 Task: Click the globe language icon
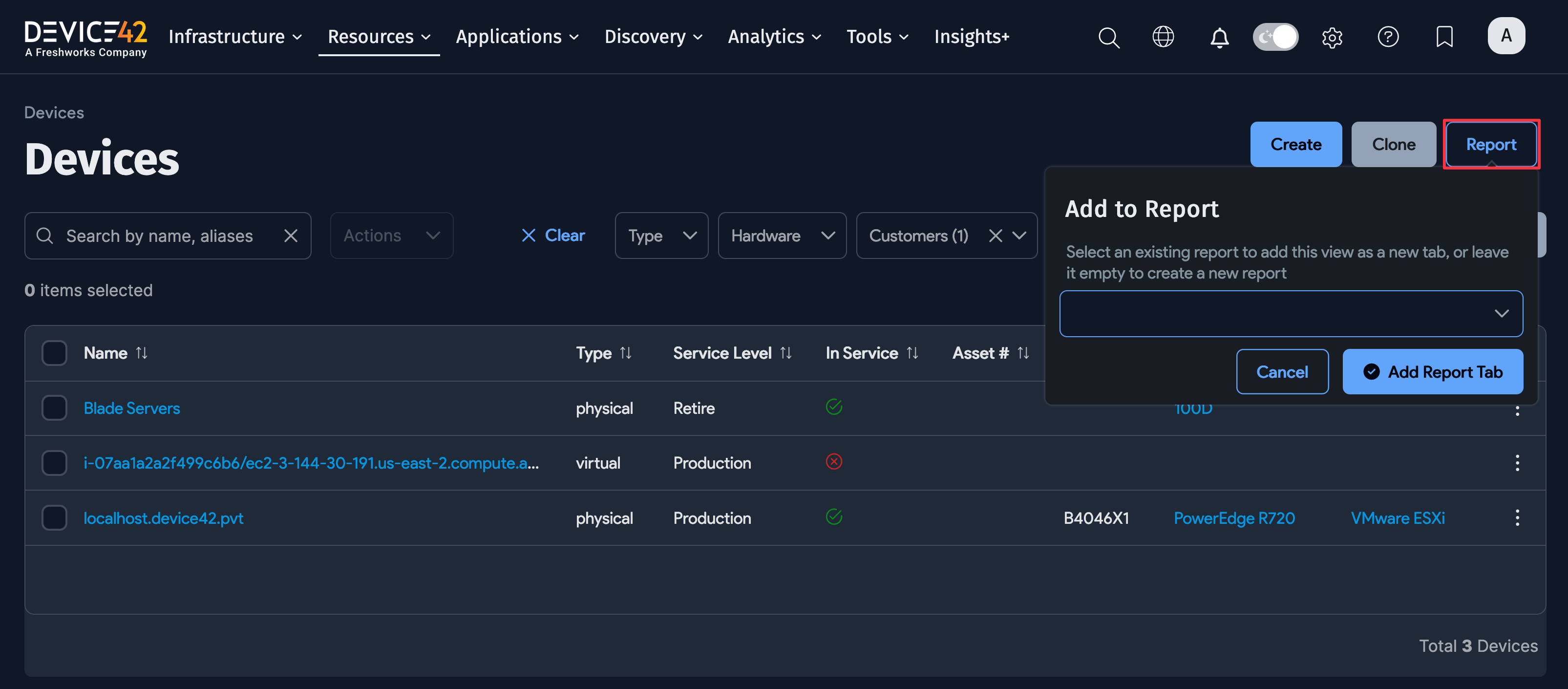point(1163,37)
